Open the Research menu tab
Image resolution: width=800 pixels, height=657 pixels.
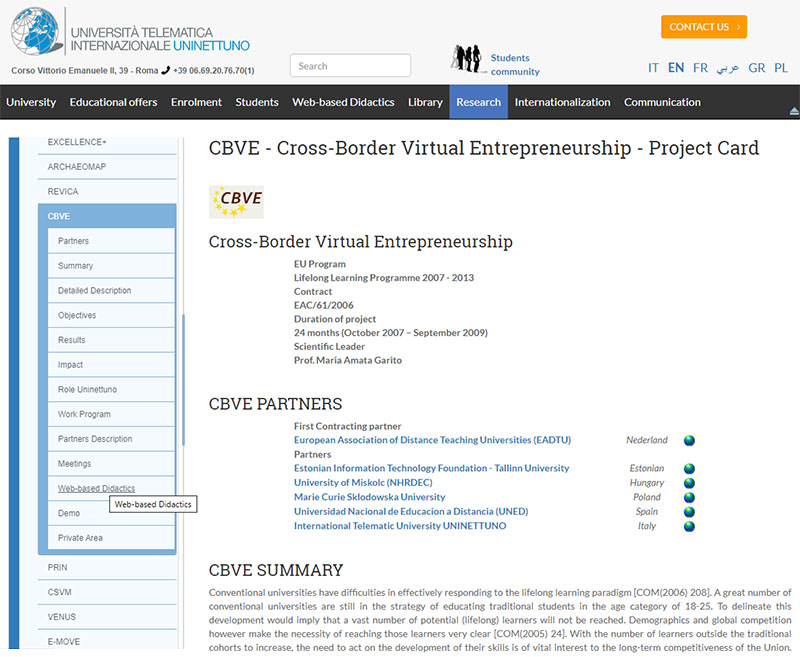(478, 102)
